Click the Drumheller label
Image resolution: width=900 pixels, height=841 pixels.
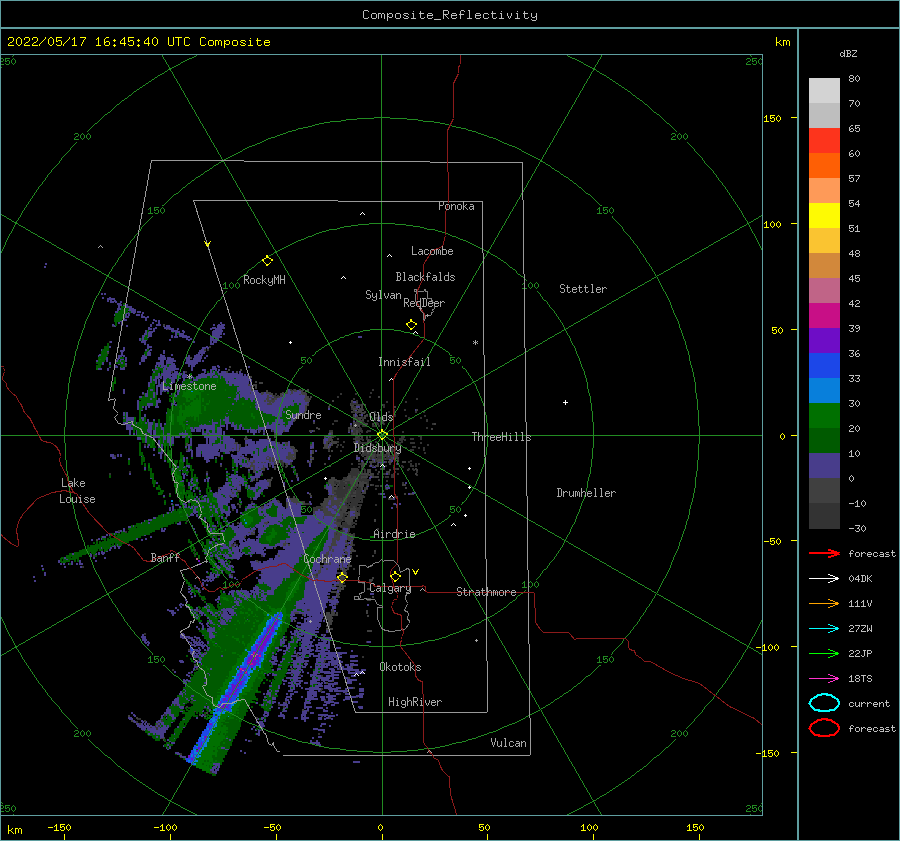(586, 493)
